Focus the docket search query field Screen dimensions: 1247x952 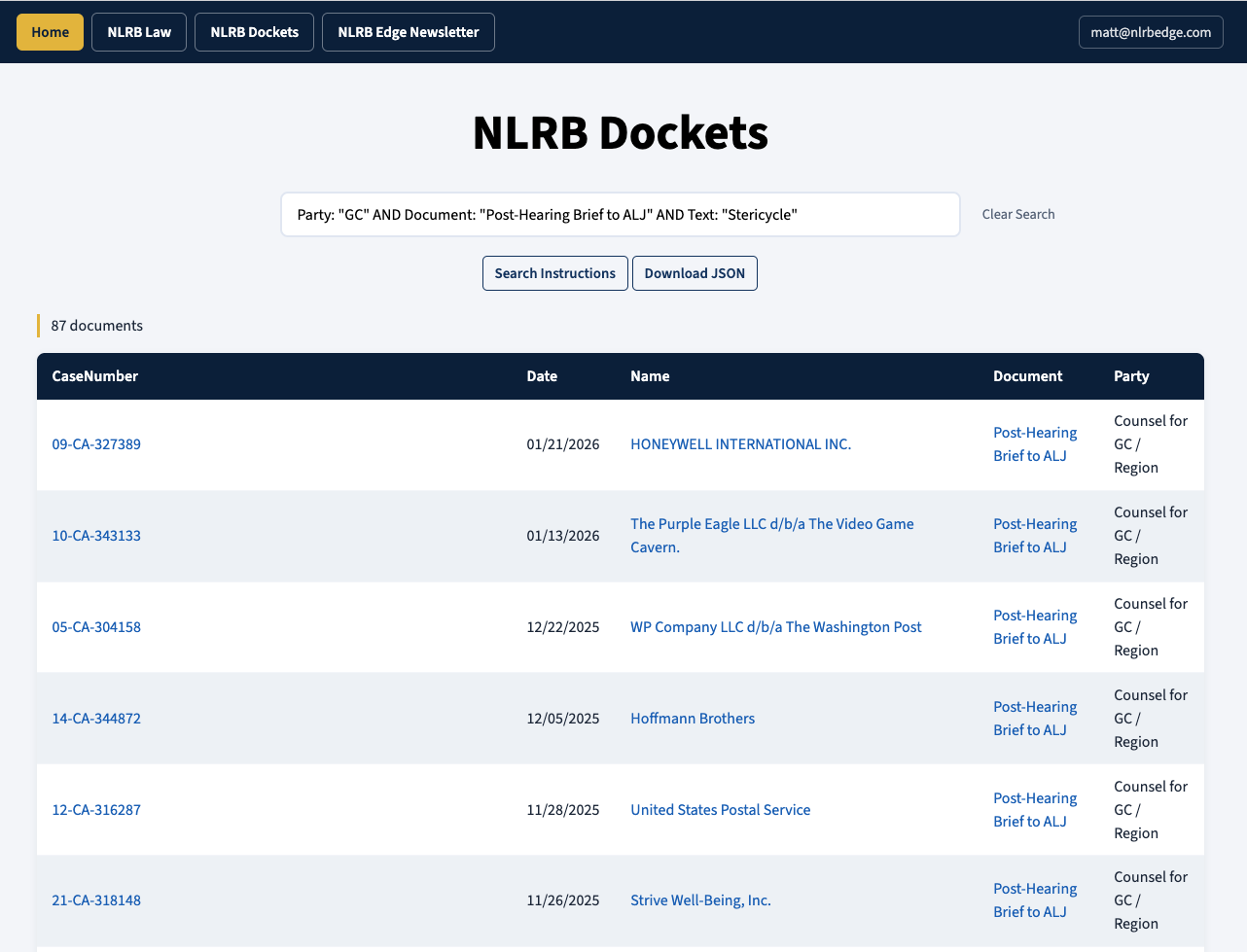(x=621, y=214)
